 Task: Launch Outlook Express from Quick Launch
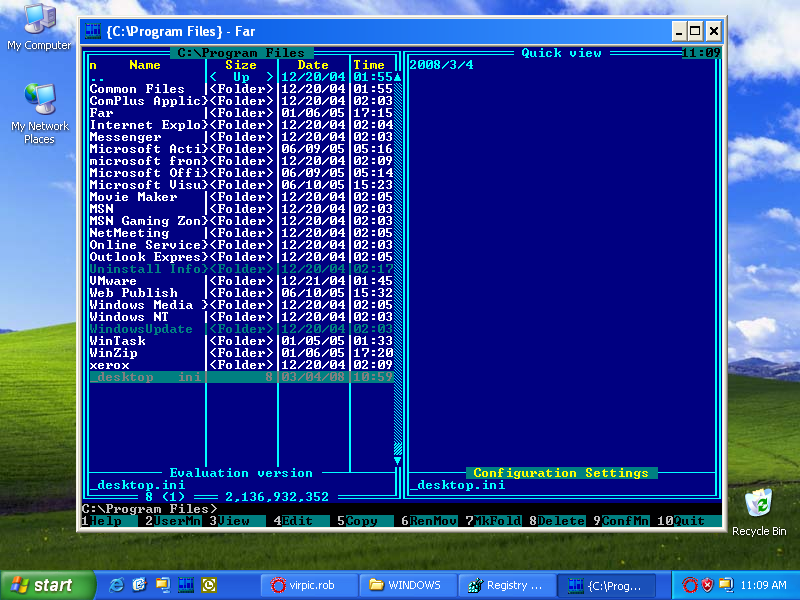[139, 585]
